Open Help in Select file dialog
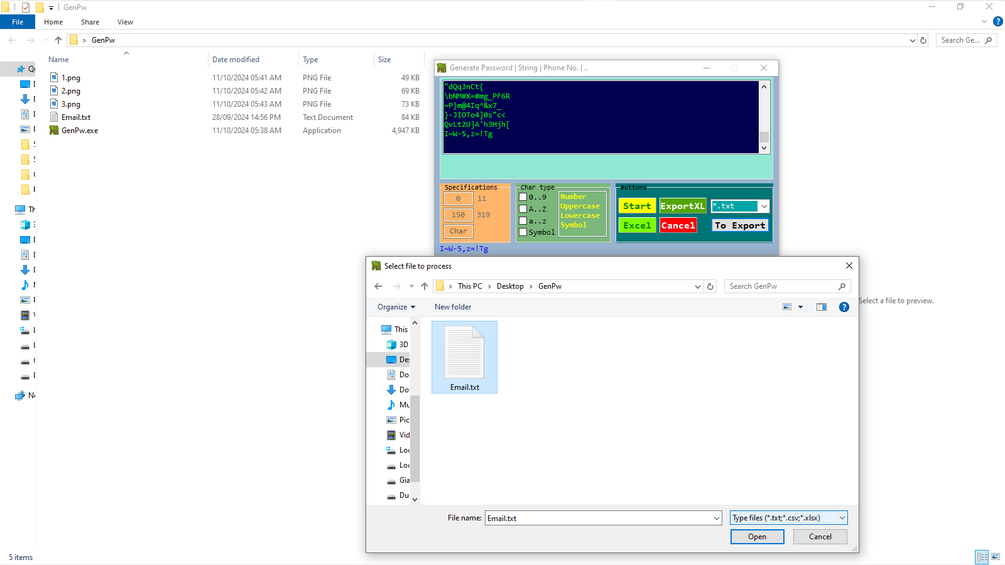Screen dimensions: 1005x565 point(844,307)
